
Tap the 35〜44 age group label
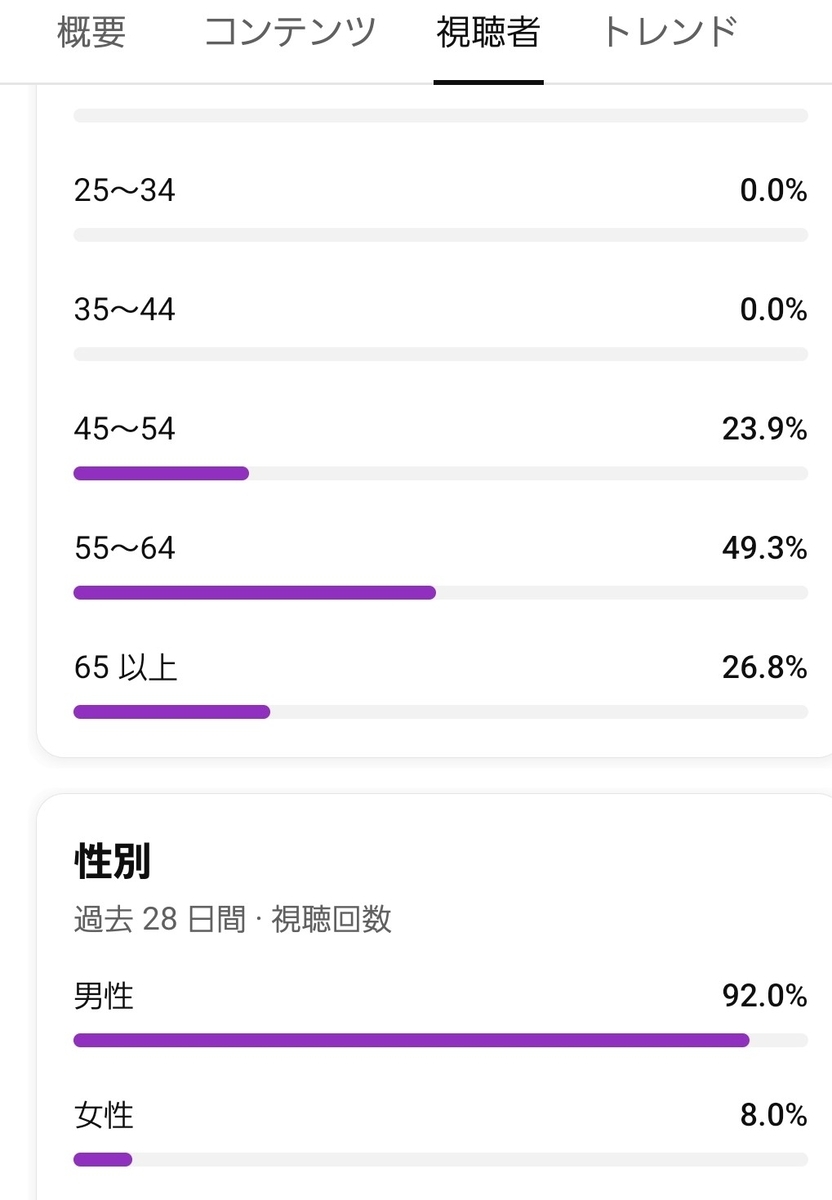124,310
